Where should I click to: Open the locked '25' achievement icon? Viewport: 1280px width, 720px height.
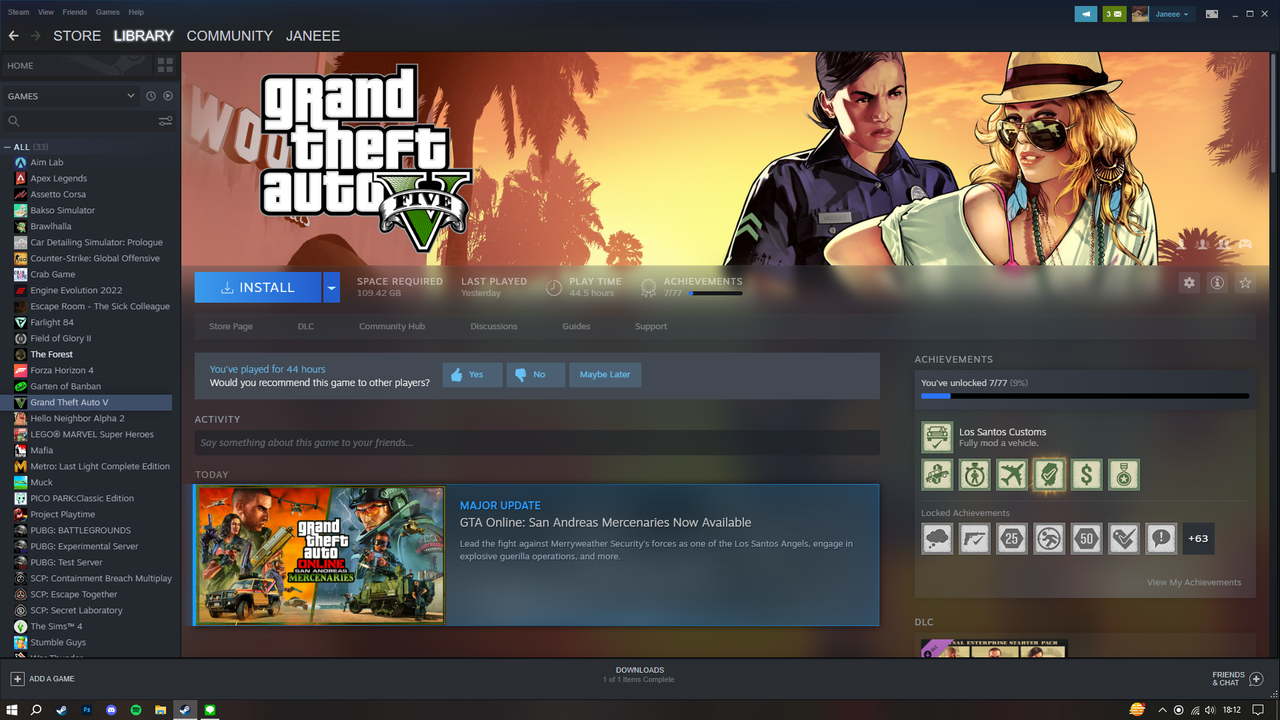click(x=1012, y=538)
